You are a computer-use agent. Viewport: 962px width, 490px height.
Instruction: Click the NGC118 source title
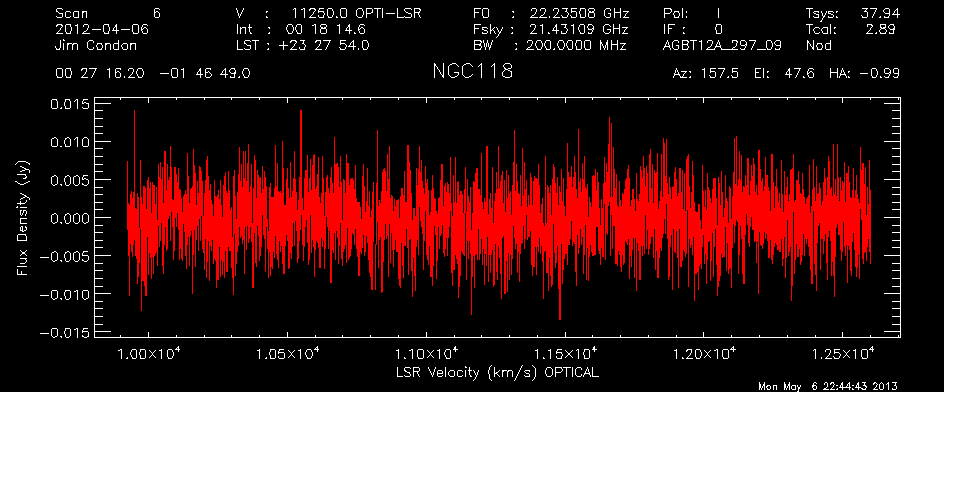[472, 71]
